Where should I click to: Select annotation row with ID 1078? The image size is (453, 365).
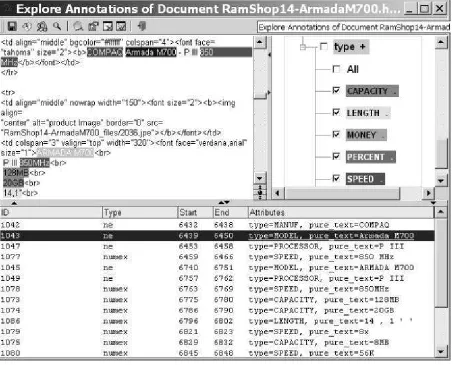[217, 289]
